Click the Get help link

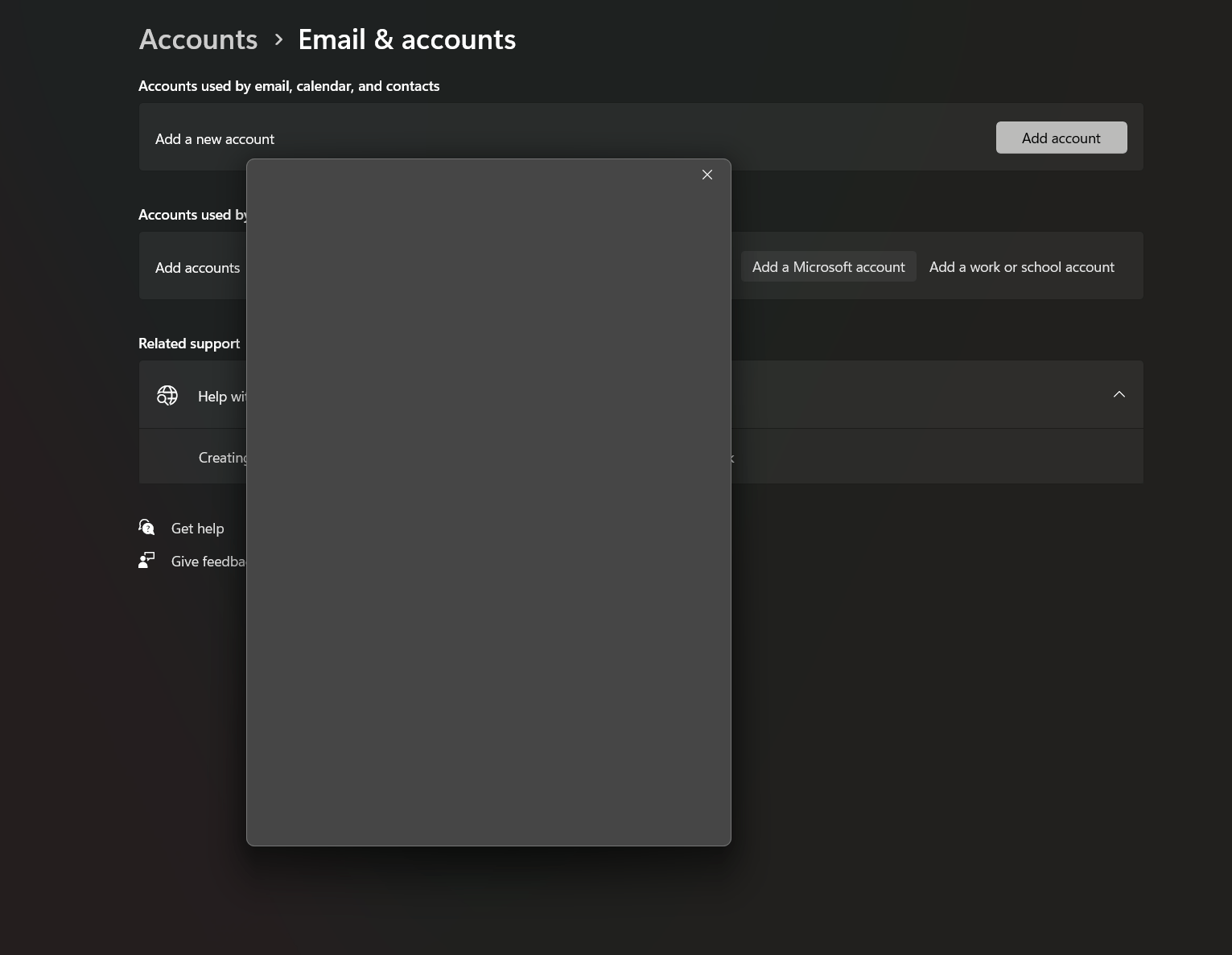click(x=197, y=528)
